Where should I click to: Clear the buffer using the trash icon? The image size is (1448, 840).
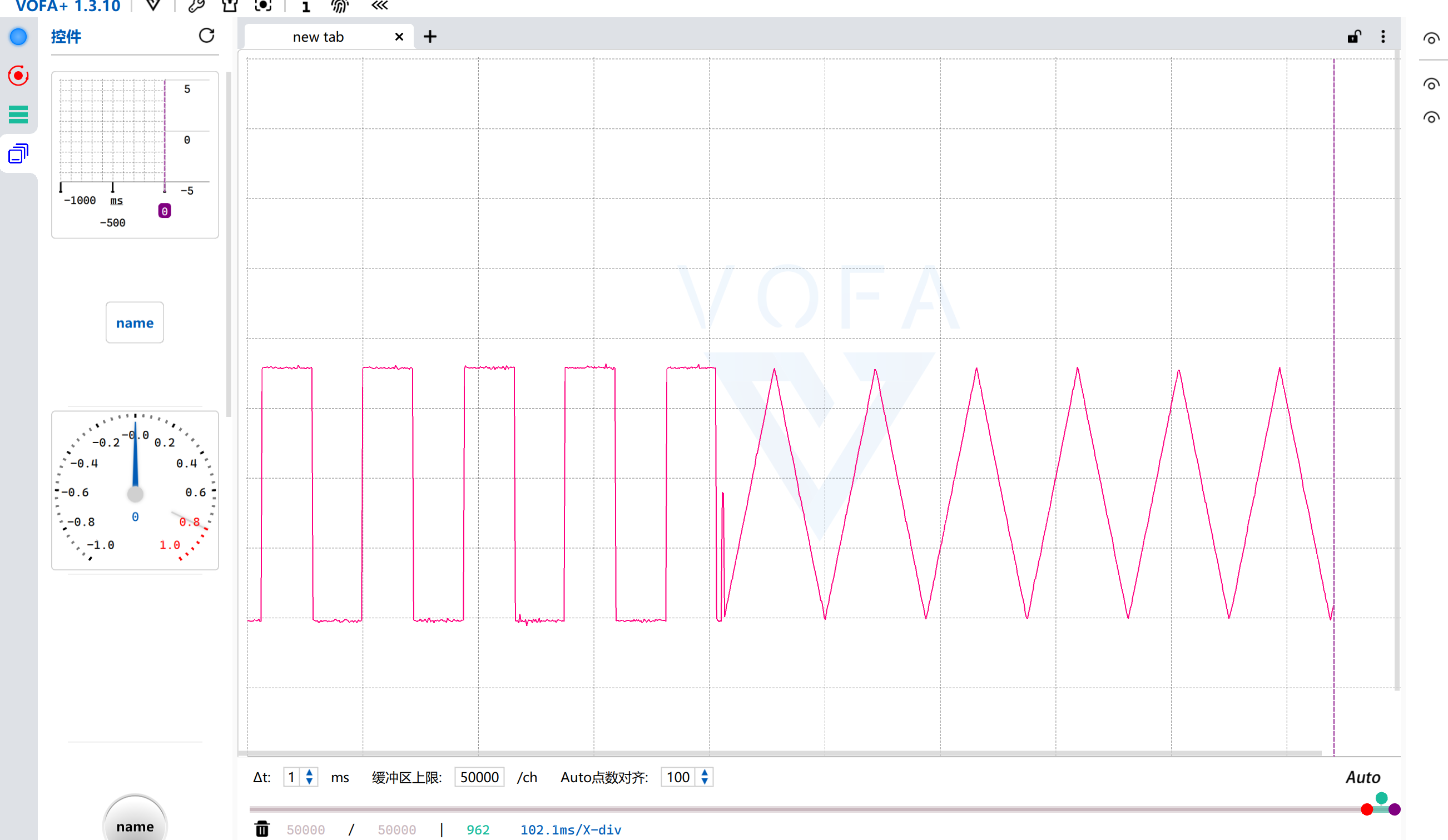point(262,829)
